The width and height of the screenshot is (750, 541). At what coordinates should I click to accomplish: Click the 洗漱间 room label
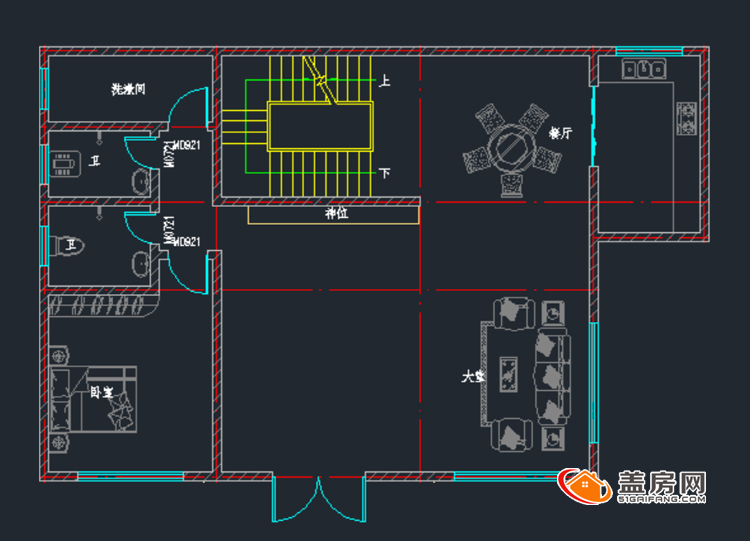click(128, 89)
